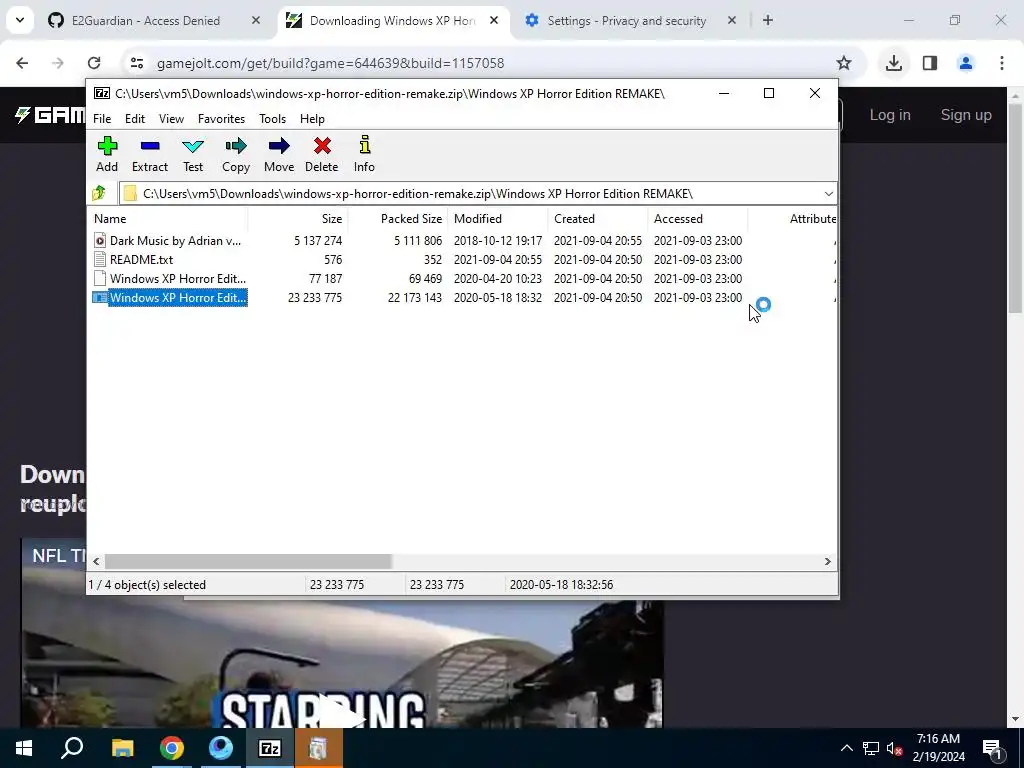
Task: Sort by Created column header
Action: click(x=598, y=219)
